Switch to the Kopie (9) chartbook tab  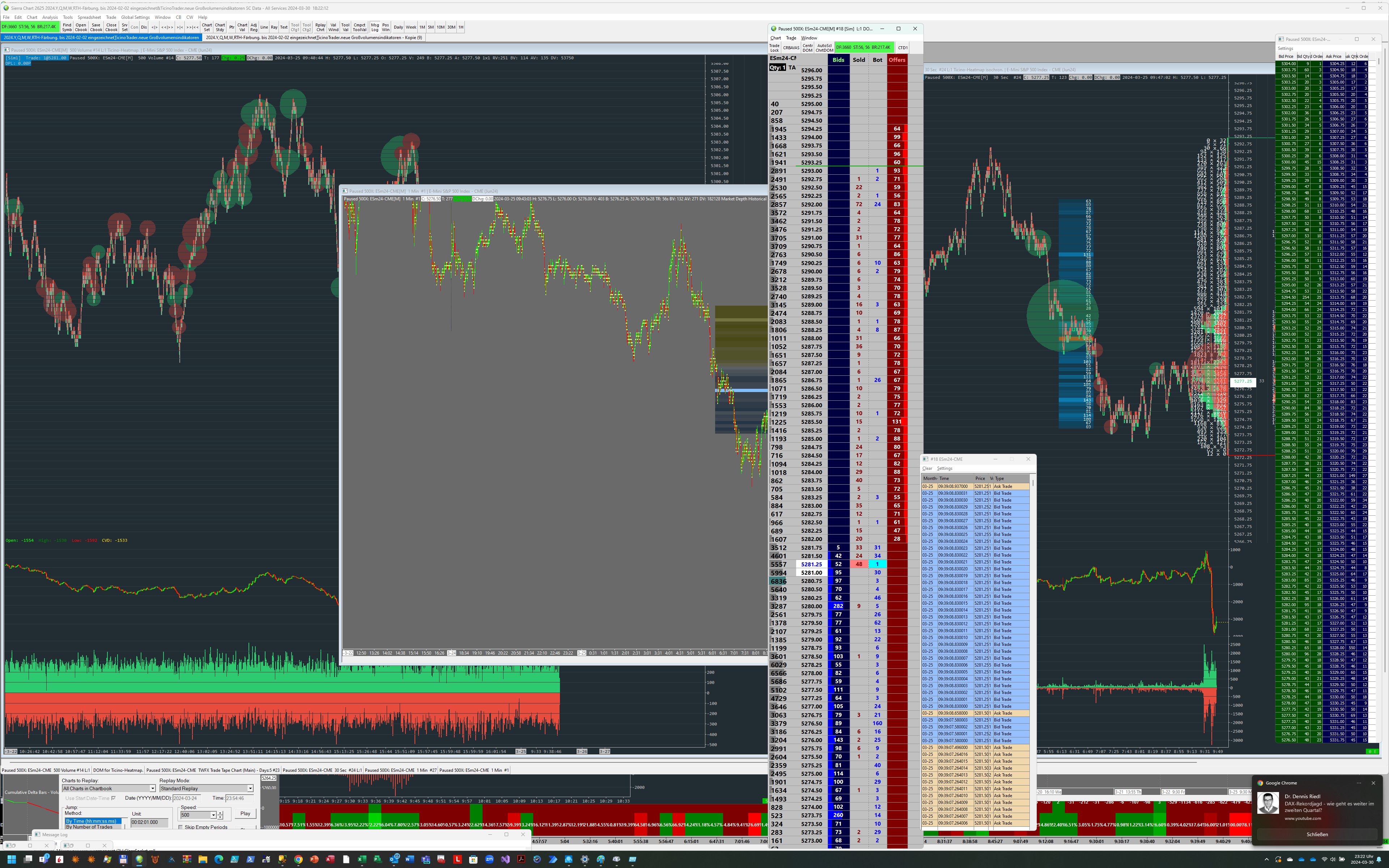click(313, 37)
